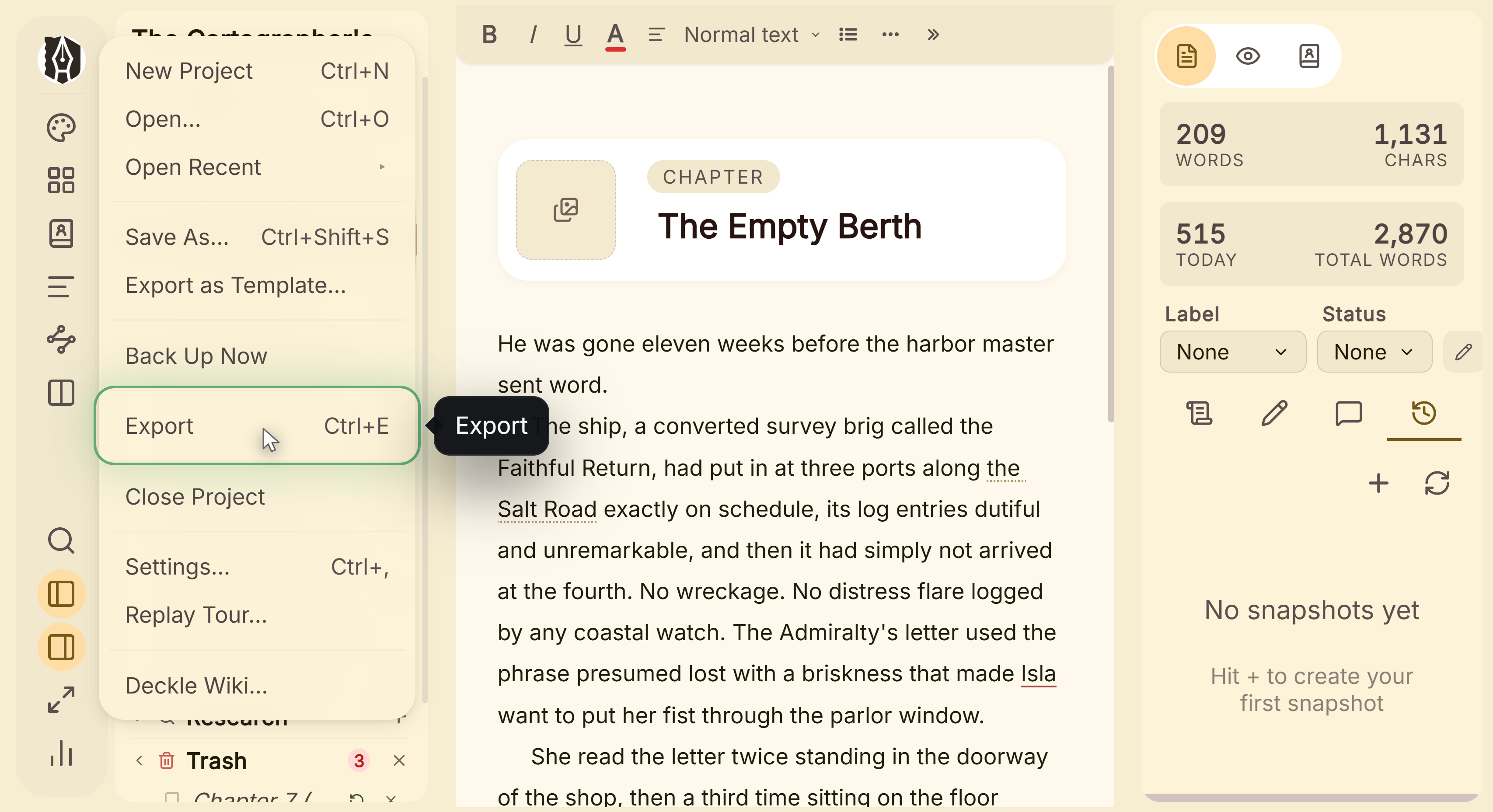Choose Open... from the menu

point(257,119)
